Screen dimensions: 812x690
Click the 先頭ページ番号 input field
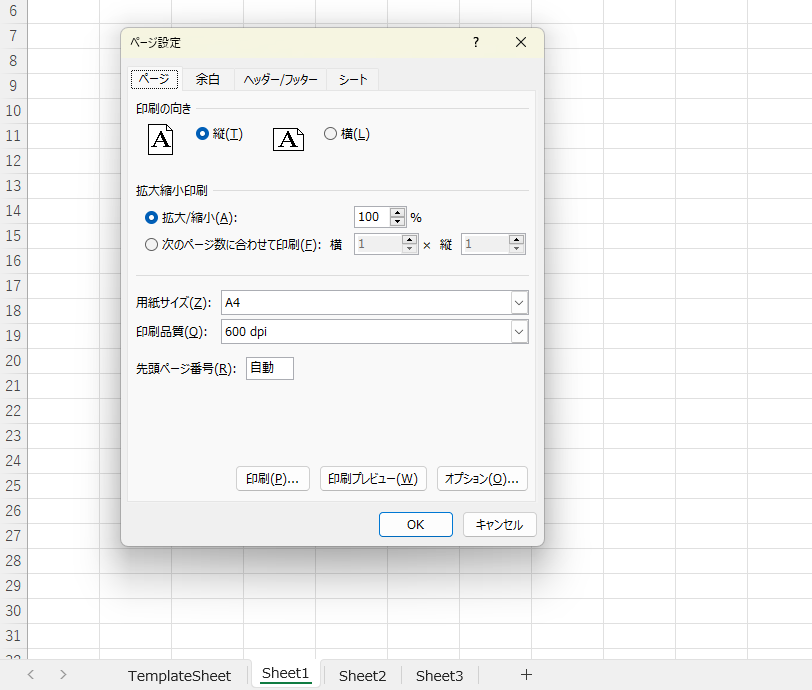point(268,368)
